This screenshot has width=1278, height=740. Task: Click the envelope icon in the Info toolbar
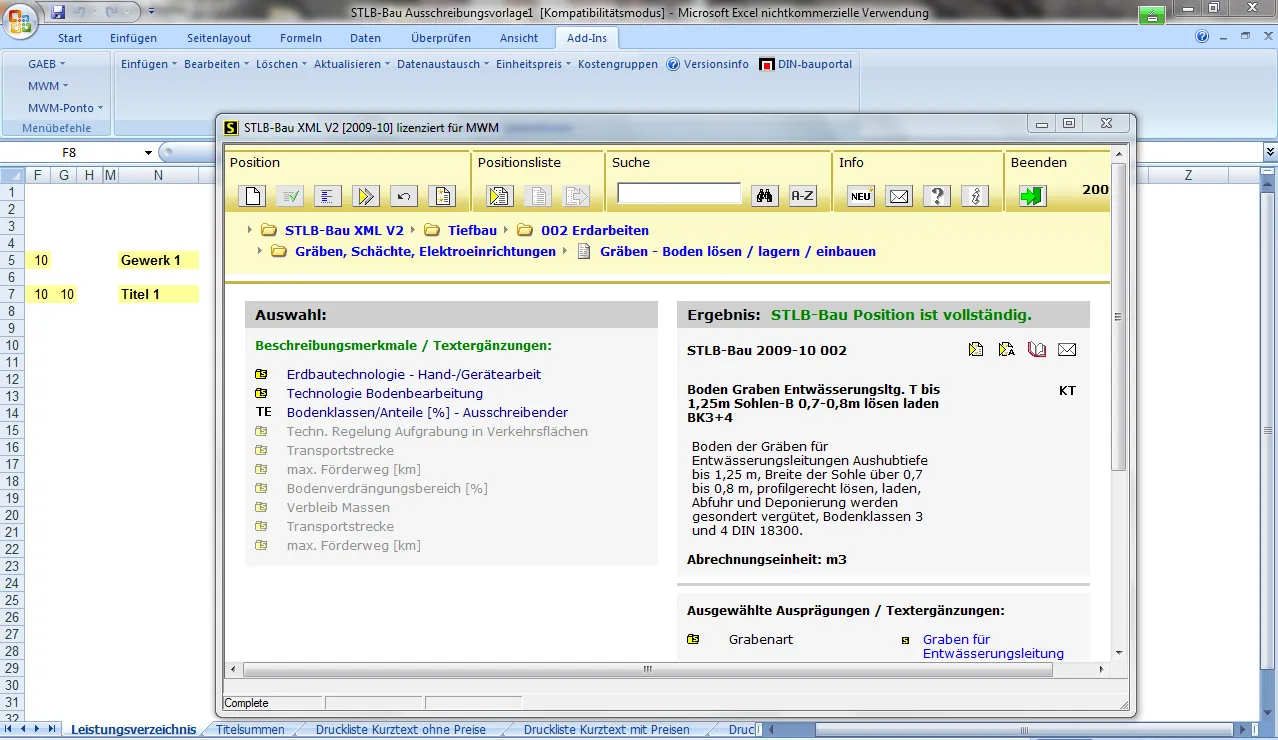point(899,196)
